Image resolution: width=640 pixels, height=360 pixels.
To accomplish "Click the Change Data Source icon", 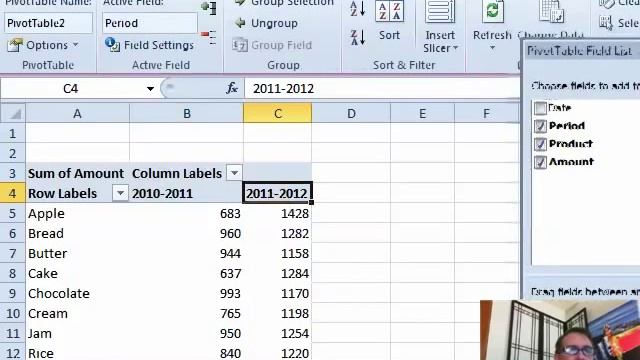I will [x=551, y=11].
